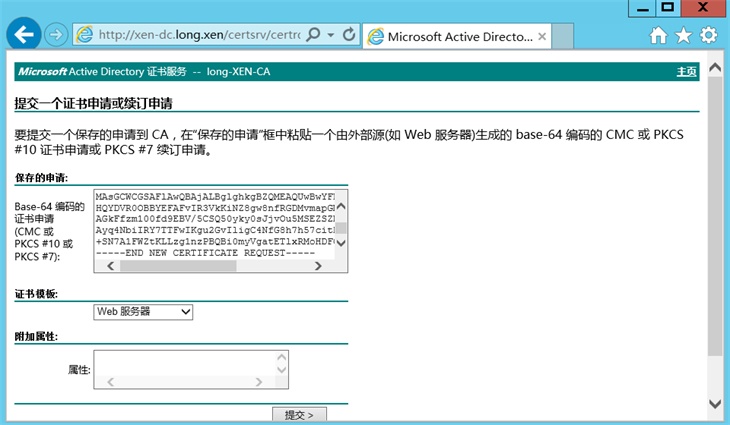Click the page scrollbar down arrow

[715, 404]
